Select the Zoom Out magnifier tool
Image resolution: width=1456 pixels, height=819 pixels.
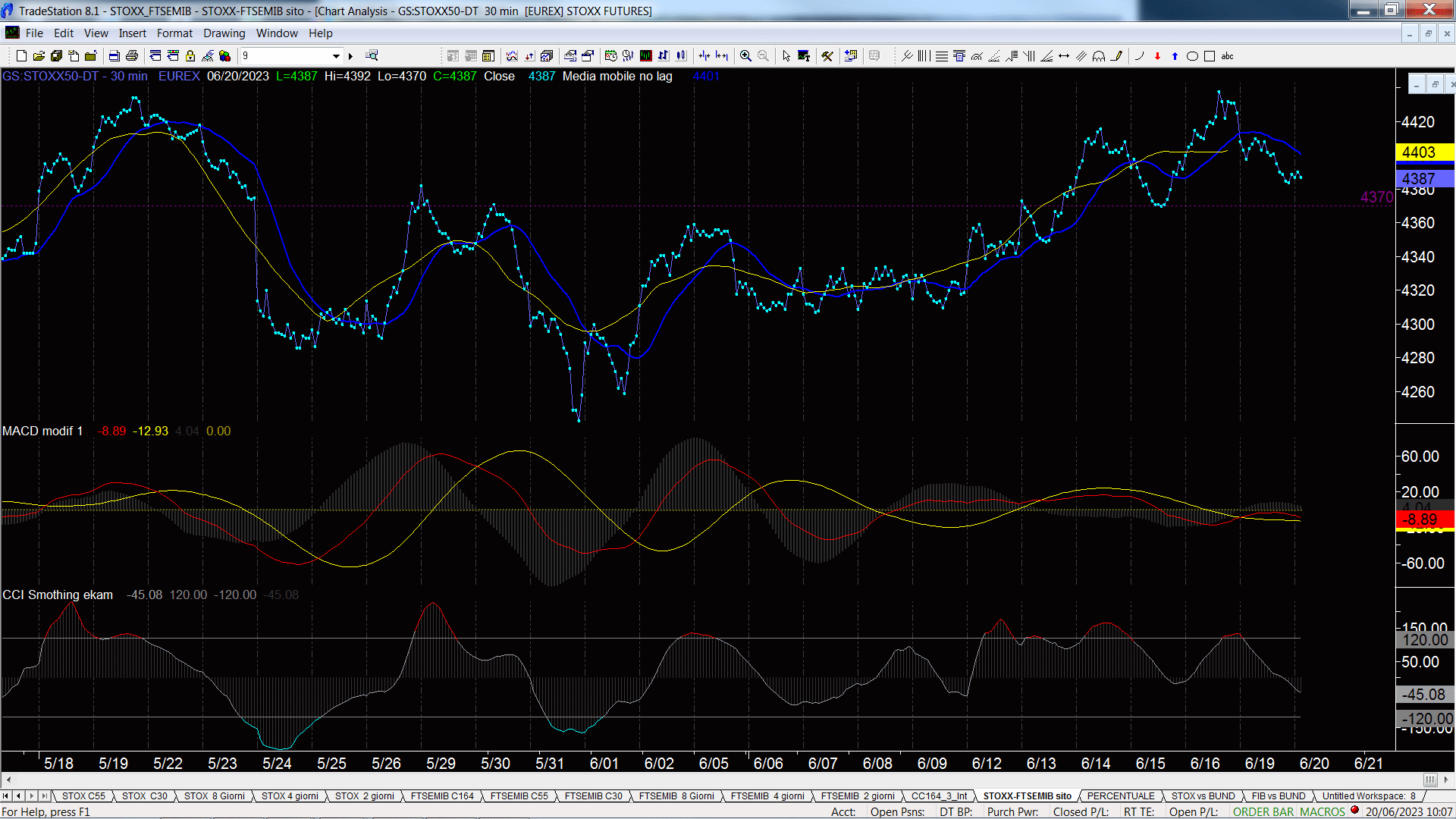(763, 56)
